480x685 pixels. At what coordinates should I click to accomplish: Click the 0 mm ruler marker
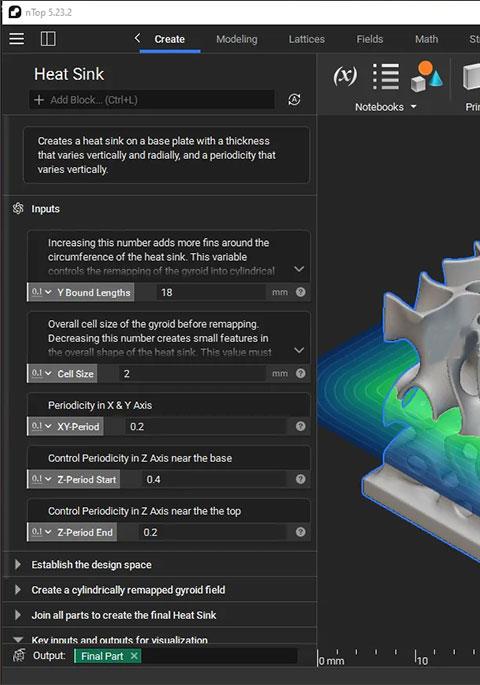[x=331, y=661]
